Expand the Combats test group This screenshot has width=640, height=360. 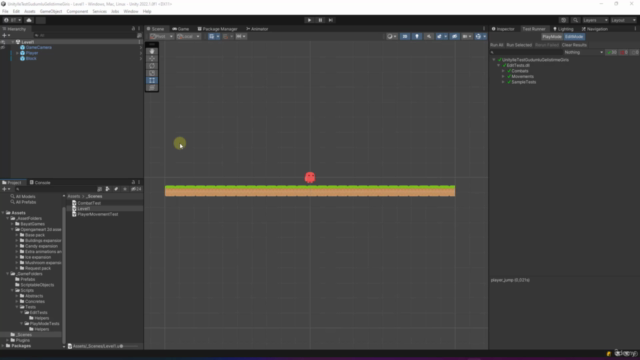503,71
